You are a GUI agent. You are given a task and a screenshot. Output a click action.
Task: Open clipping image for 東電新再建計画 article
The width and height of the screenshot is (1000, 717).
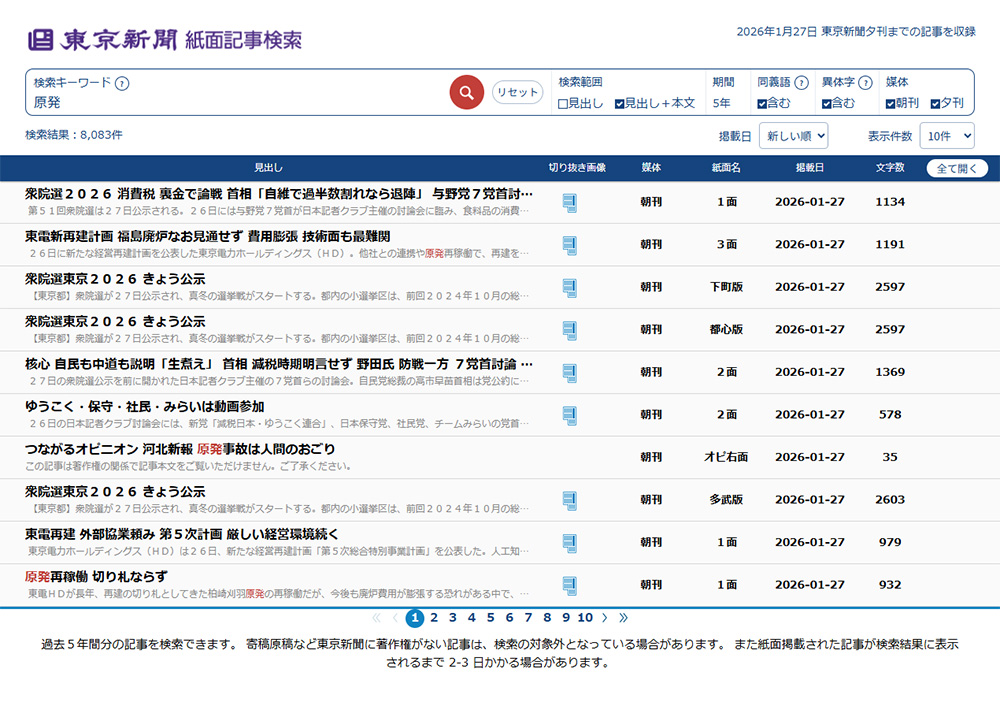point(570,245)
